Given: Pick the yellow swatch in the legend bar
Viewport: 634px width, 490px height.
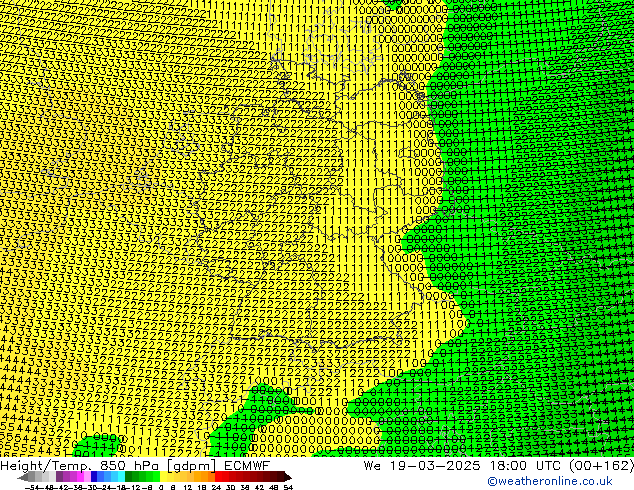Looking at the screenshot, I should pos(163,477).
